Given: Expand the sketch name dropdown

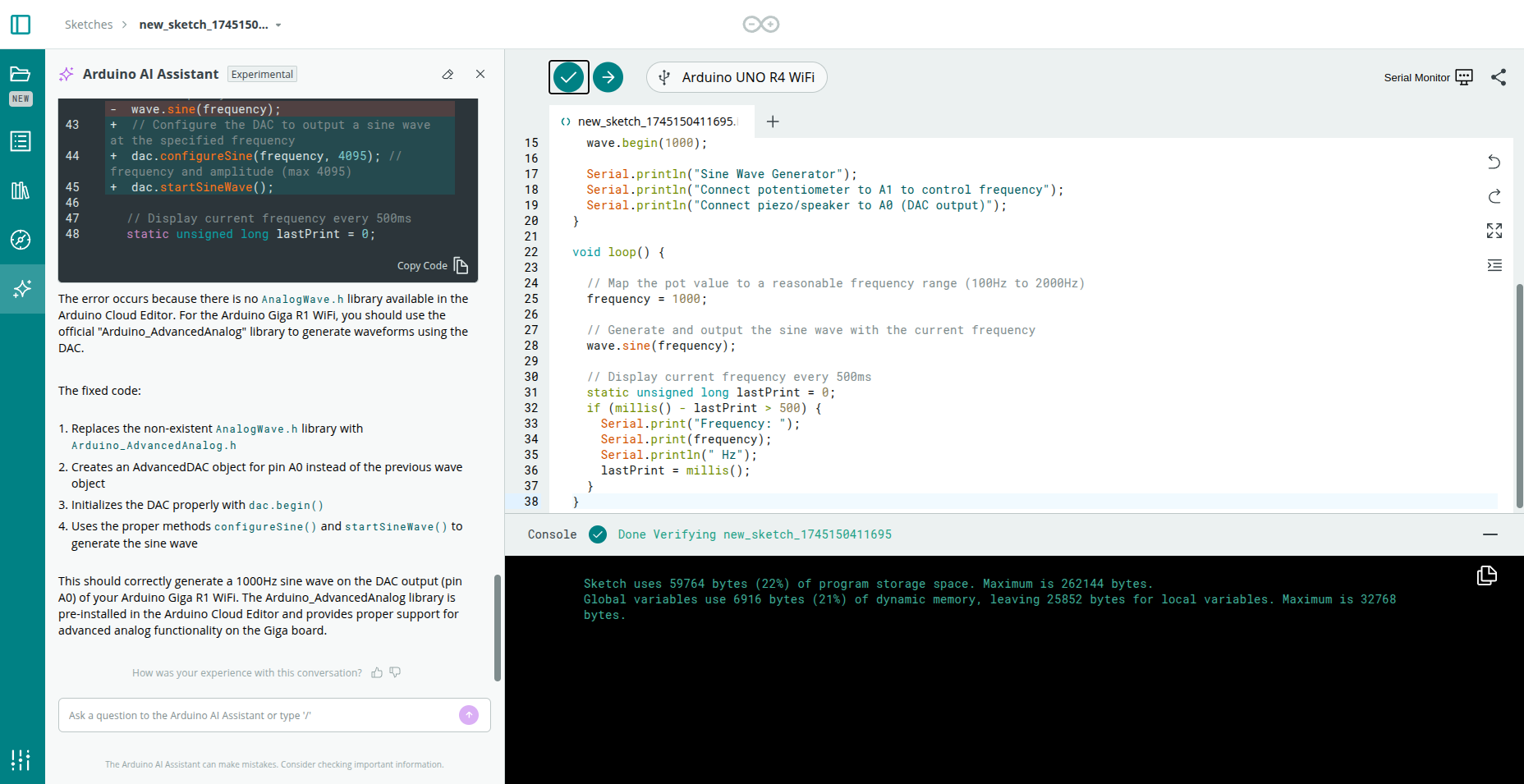Looking at the screenshot, I should [x=278, y=25].
